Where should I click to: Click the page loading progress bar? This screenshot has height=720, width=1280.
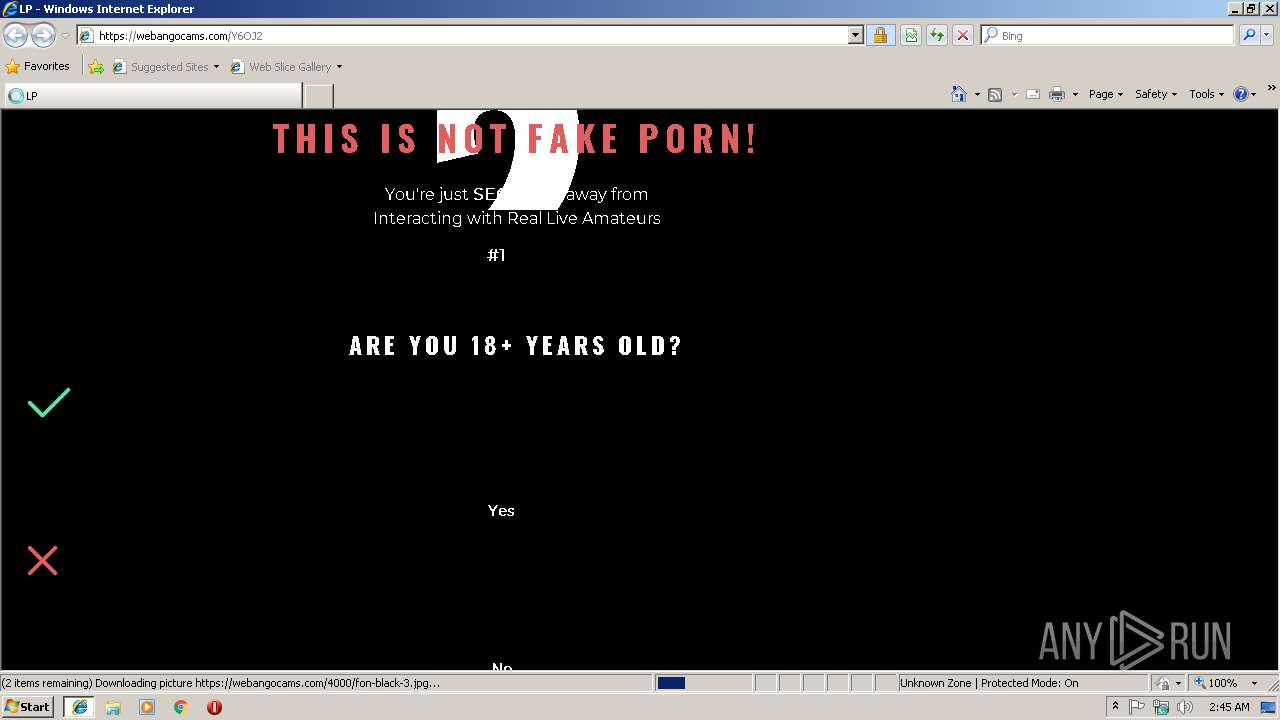coord(704,683)
